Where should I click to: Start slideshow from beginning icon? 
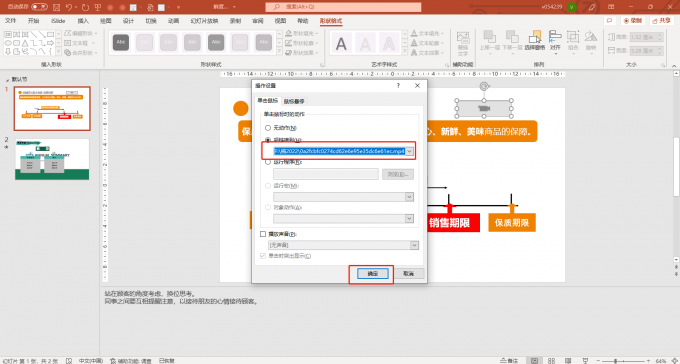(x=98, y=7)
